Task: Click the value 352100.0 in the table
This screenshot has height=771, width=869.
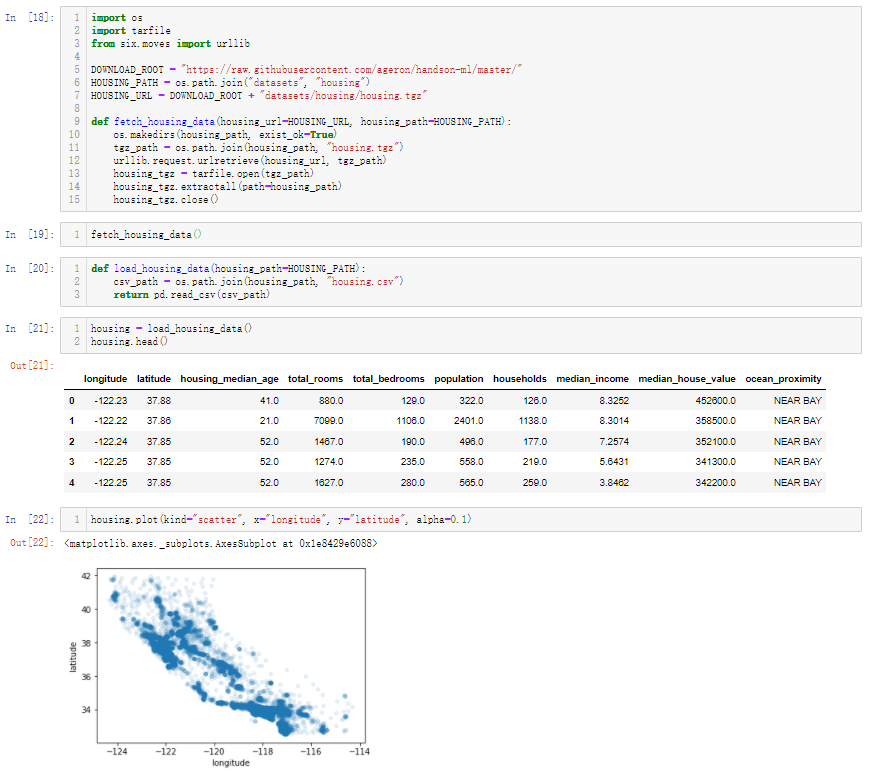Action: pos(715,442)
